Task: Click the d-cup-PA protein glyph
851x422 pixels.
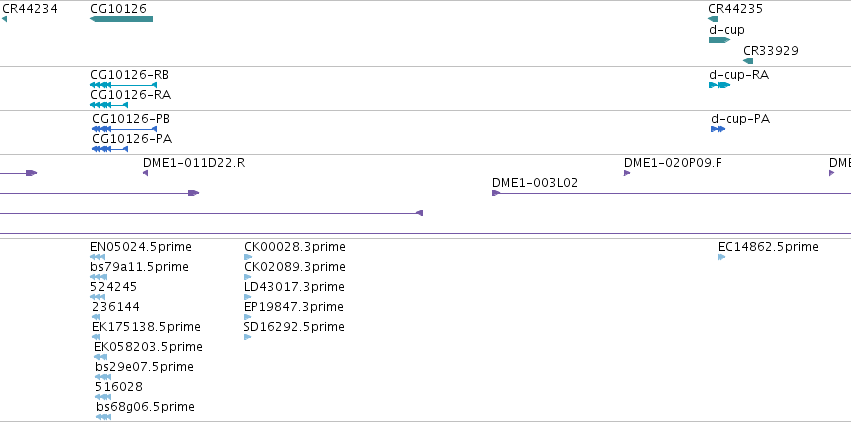Action: click(x=718, y=129)
